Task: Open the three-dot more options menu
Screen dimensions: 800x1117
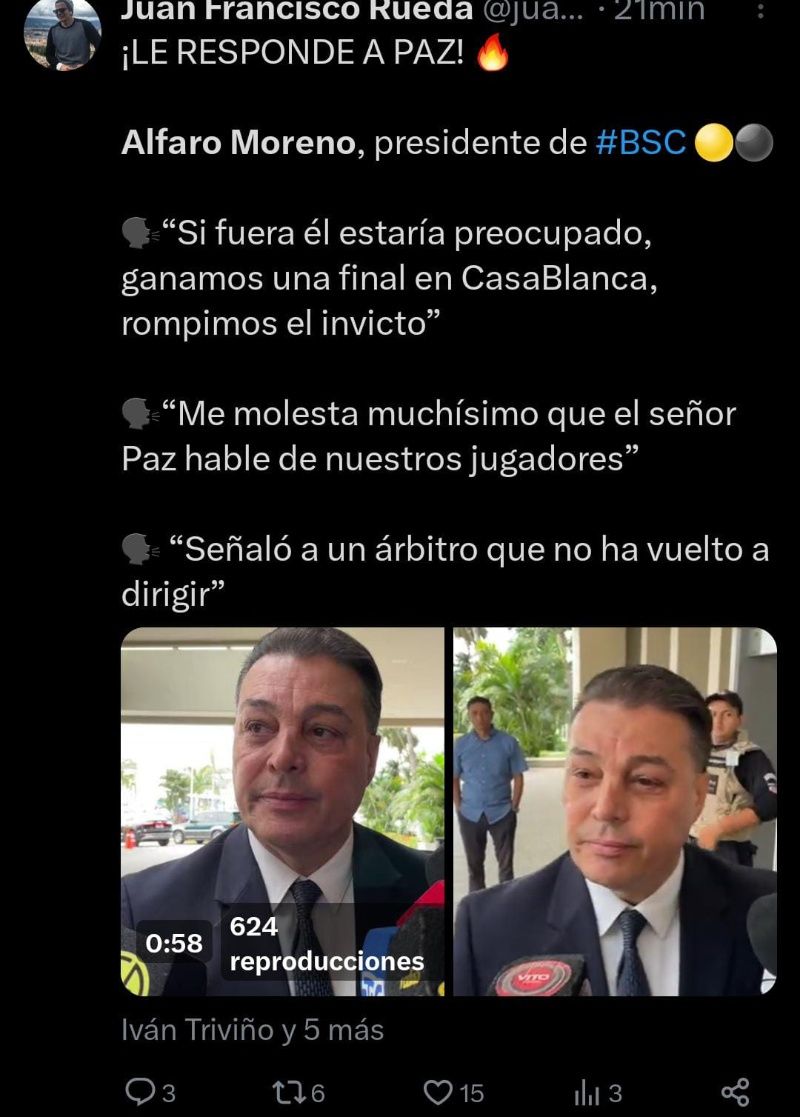Action: coord(761,10)
